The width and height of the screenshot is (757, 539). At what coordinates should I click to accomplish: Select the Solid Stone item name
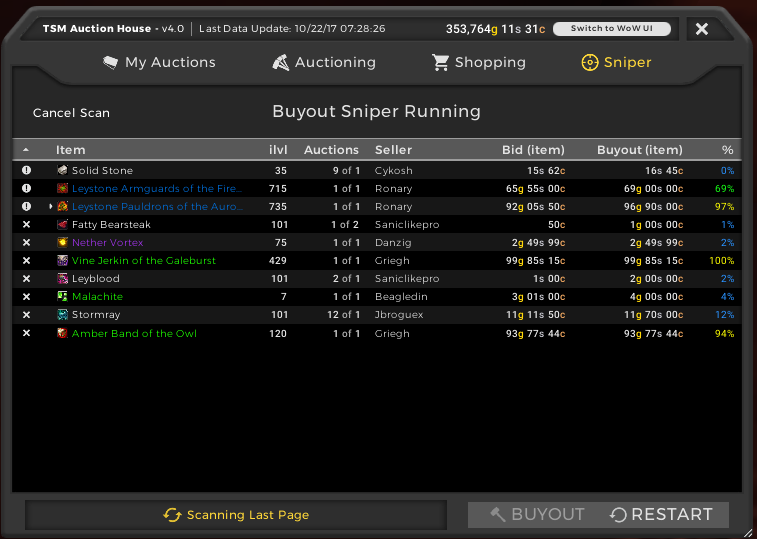tap(102, 170)
